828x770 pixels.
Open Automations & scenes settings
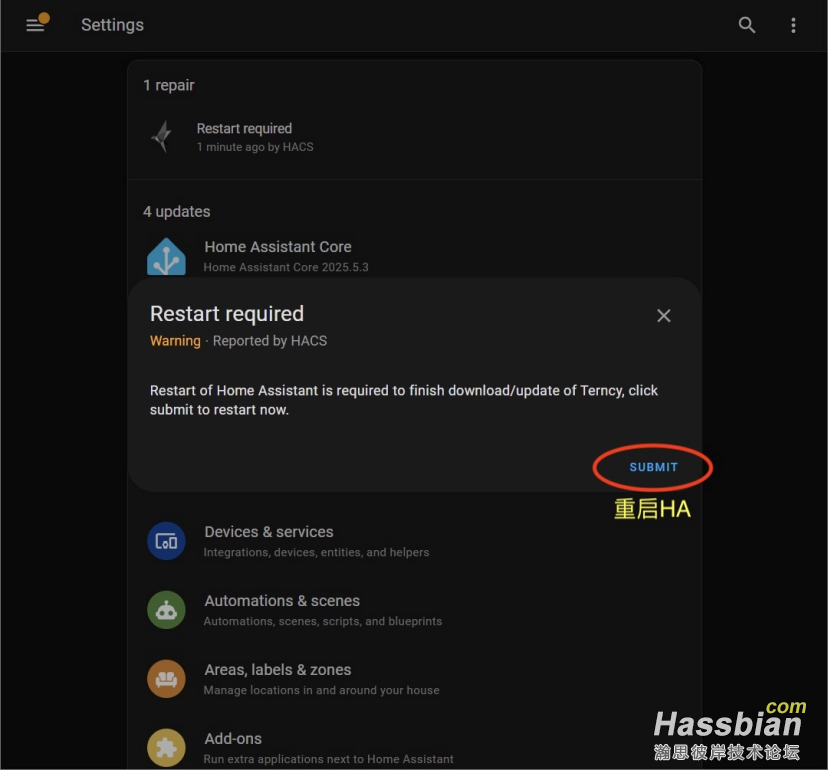415,610
